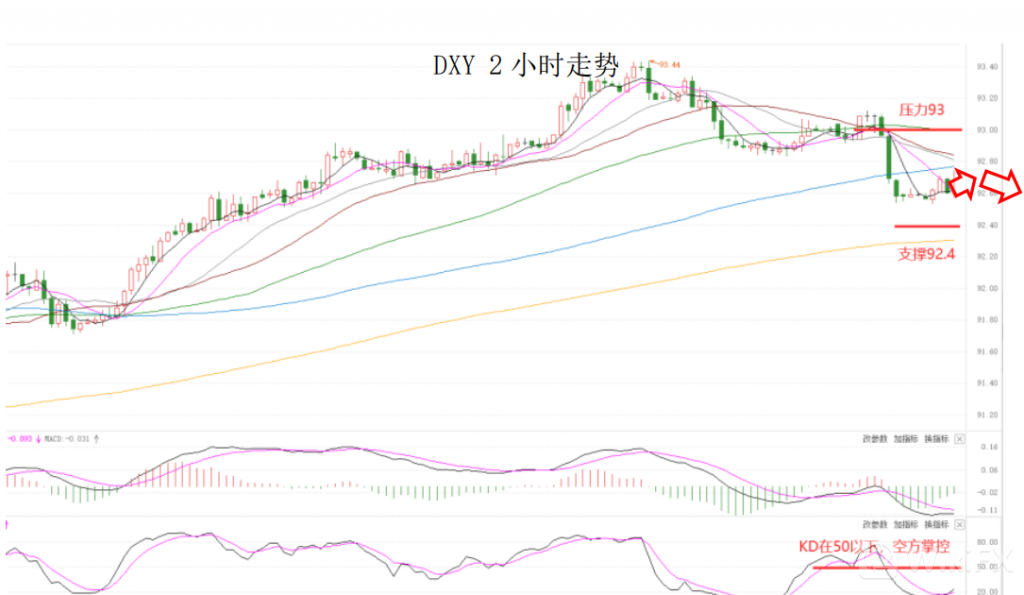Click the red support line at 92.40
The image size is (1024, 595).
(927, 226)
